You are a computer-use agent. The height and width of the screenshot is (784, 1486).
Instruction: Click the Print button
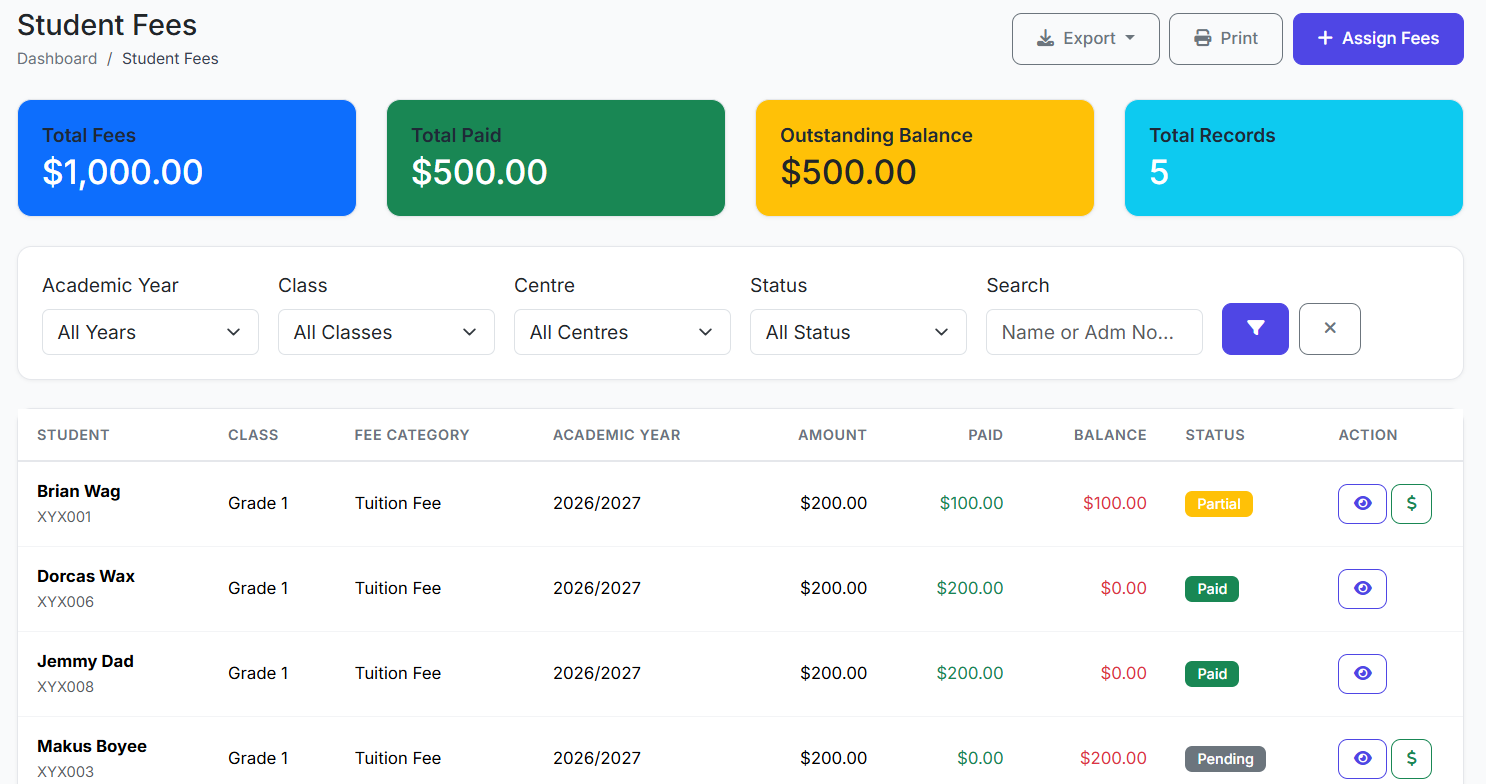tap(1225, 39)
